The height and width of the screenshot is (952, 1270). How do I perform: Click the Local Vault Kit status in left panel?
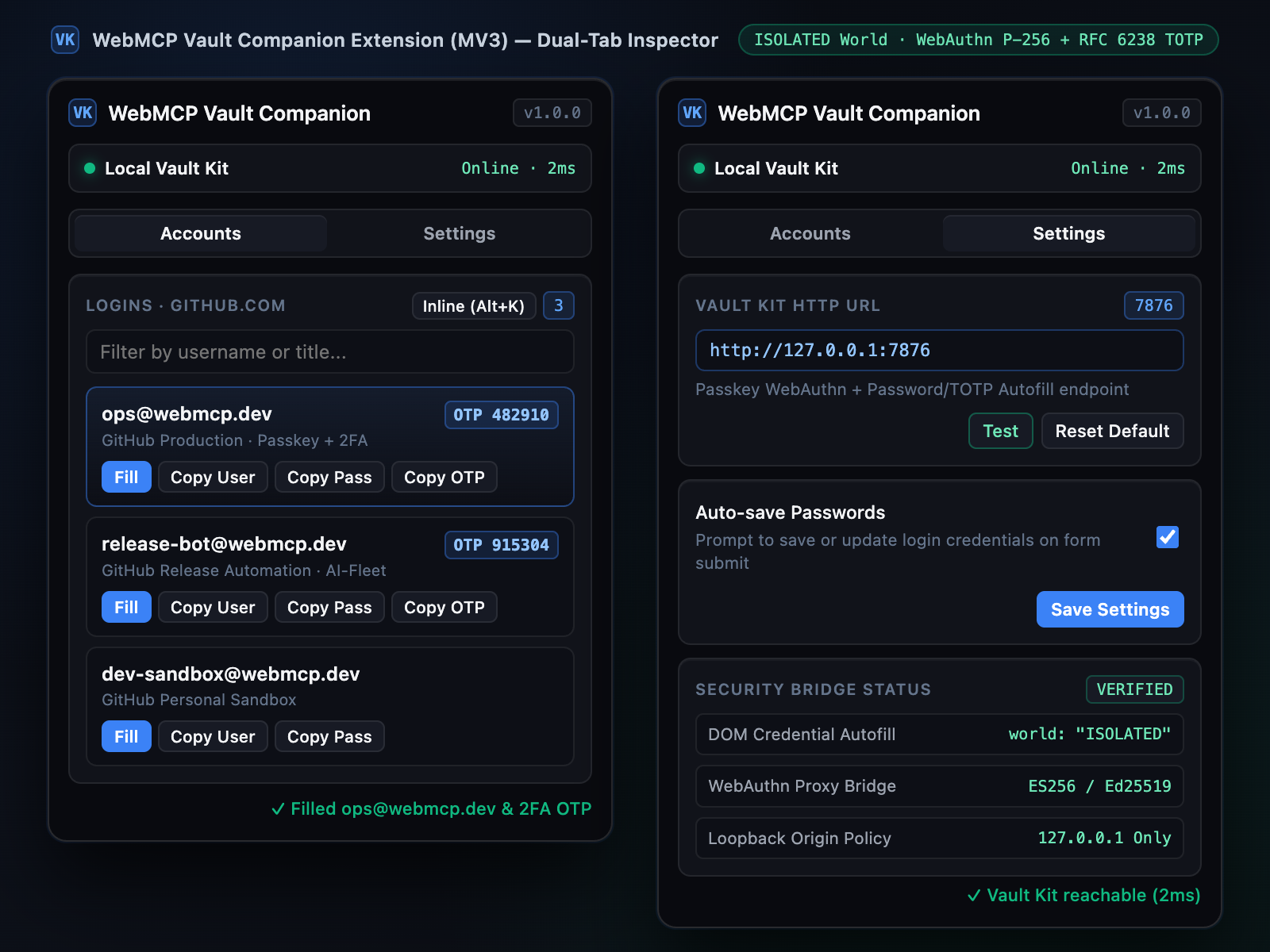pyautogui.click(x=330, y=168)
